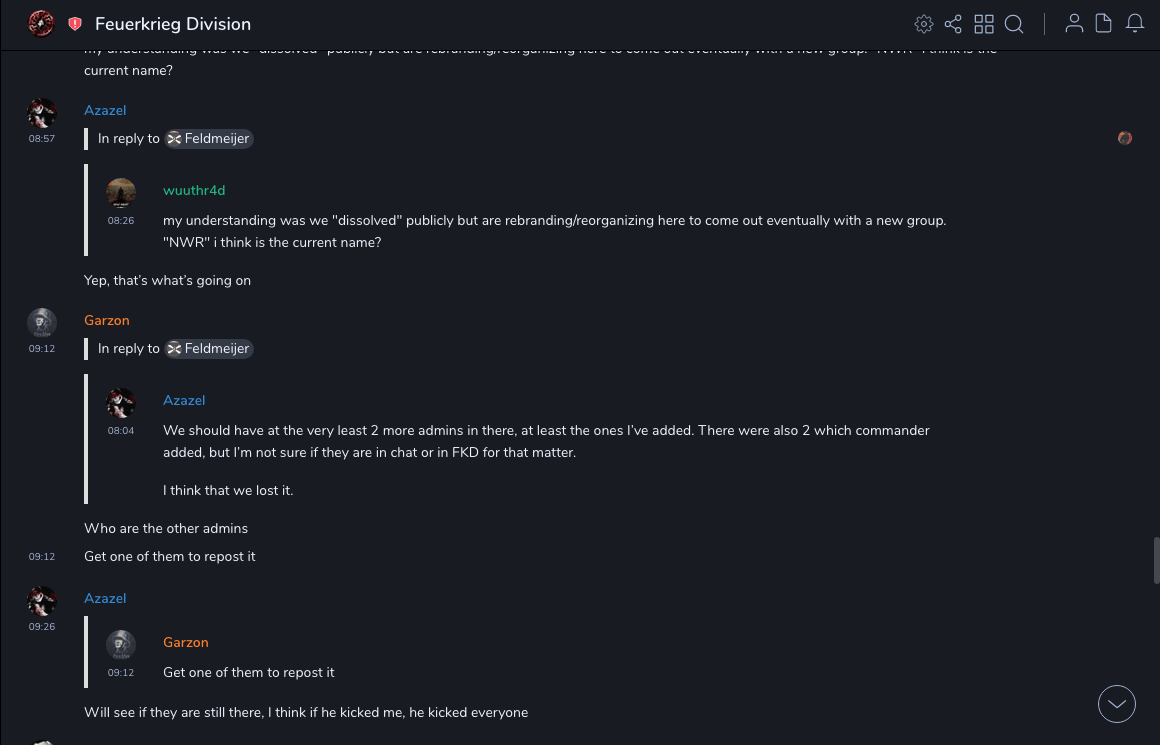The width and height of the screenshot is (1160, 745).
Task: Open the Feldmeijer mention pill under Garzon
Action: point(209,349)
